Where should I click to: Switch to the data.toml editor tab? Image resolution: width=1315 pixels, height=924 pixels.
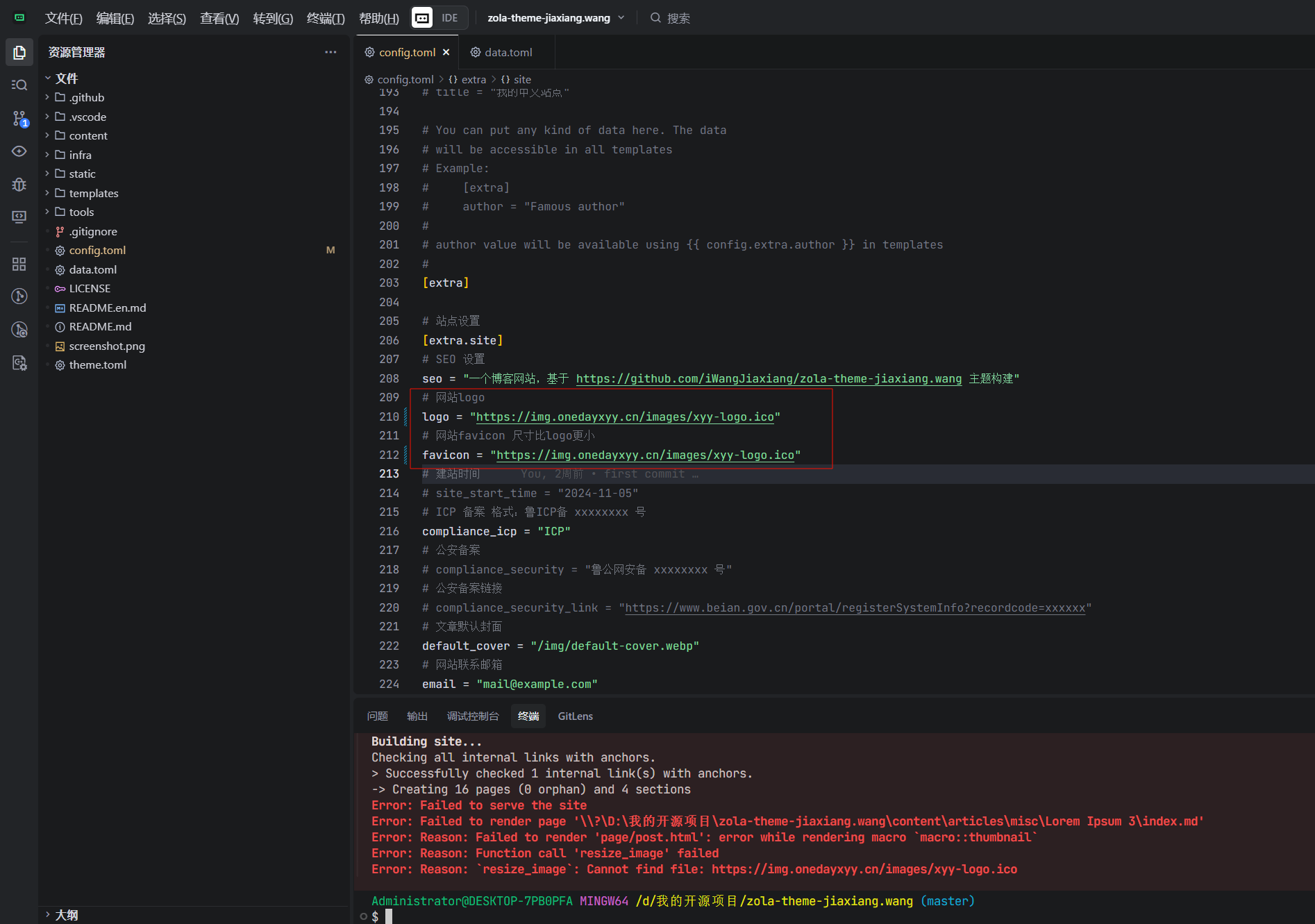[x=501, y=52]
